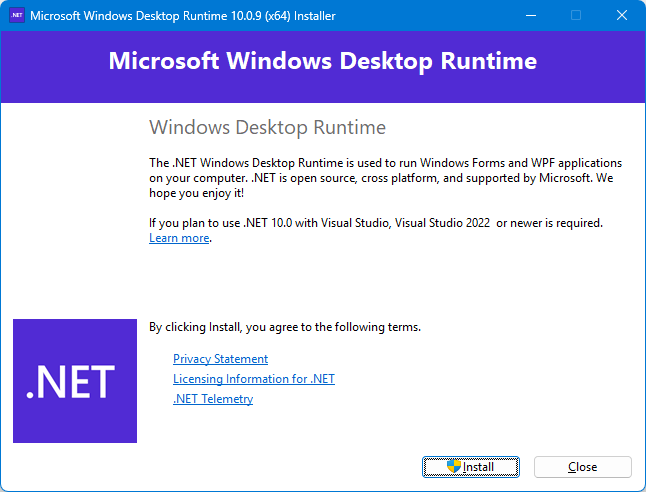Click the title bar text "10.0.9 (x64) Installer"
Image resolution: width=646 pixels, height=492 pixels.
[x=283, y=16]
